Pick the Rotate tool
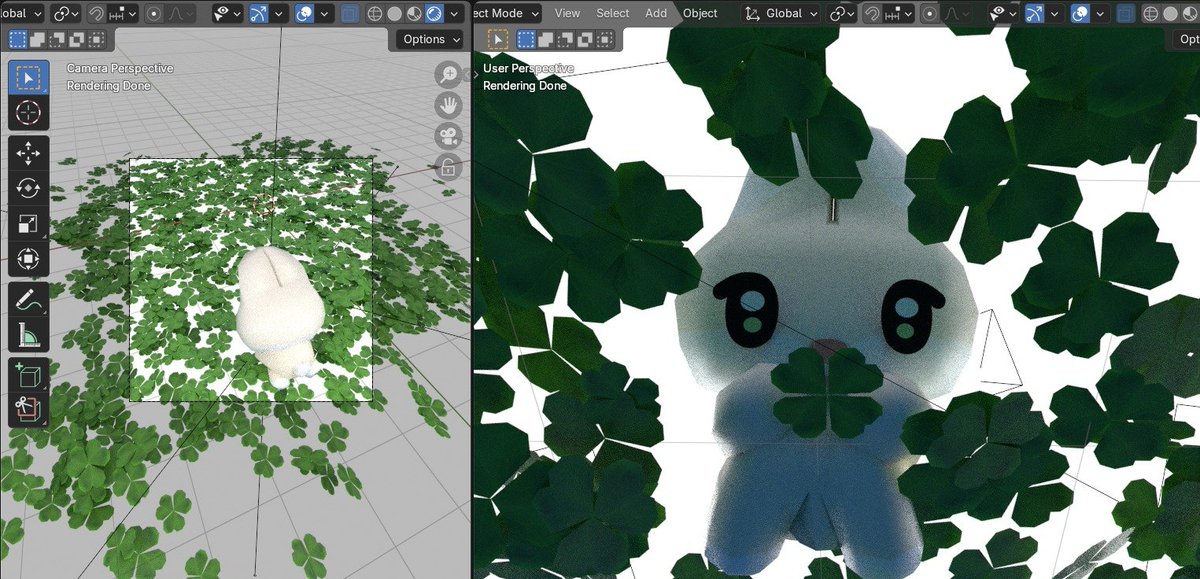Screen dimensions: 1200x579 [x=28, y=188]
